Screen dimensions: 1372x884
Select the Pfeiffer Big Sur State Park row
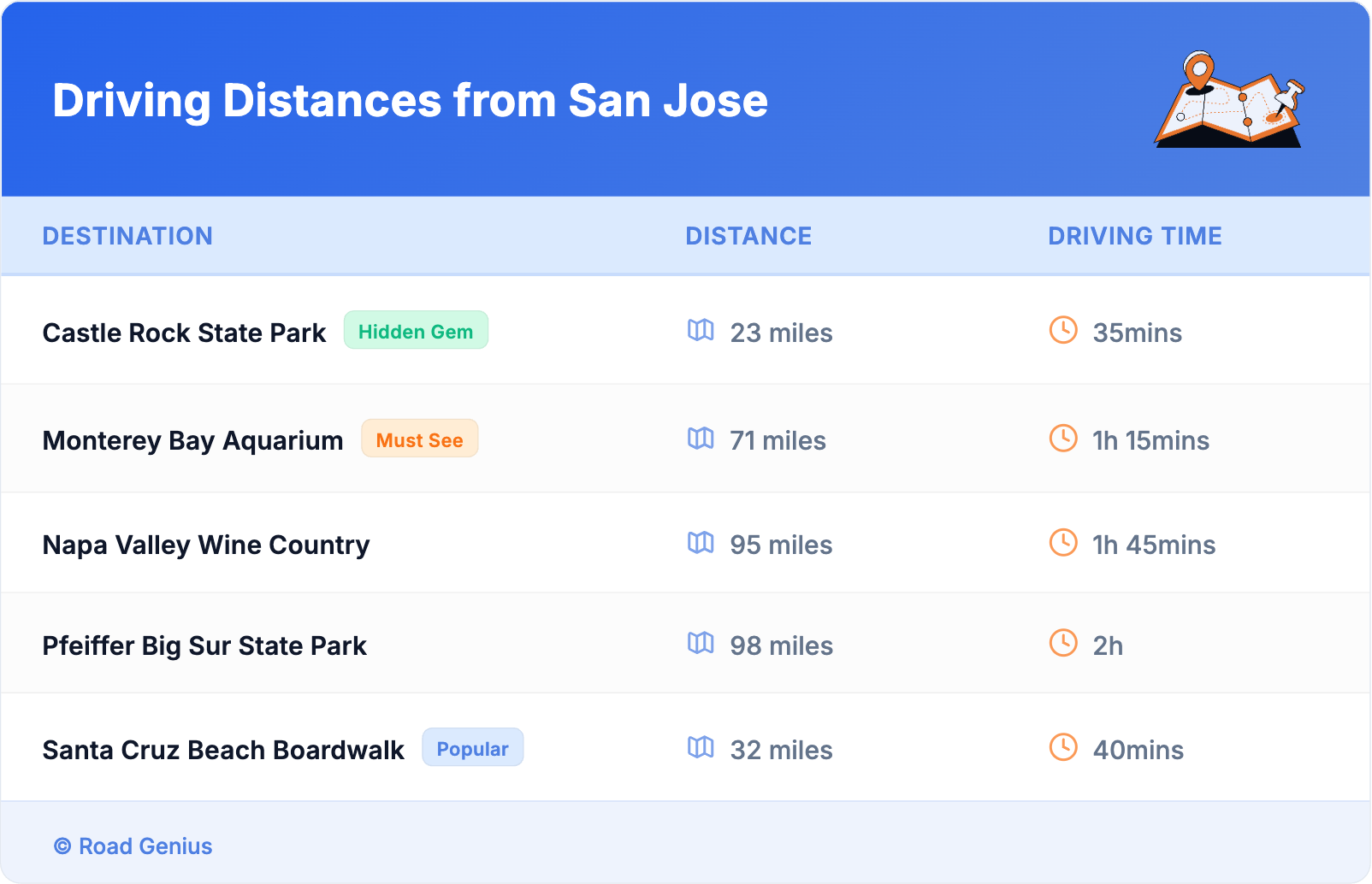point(204,645)
